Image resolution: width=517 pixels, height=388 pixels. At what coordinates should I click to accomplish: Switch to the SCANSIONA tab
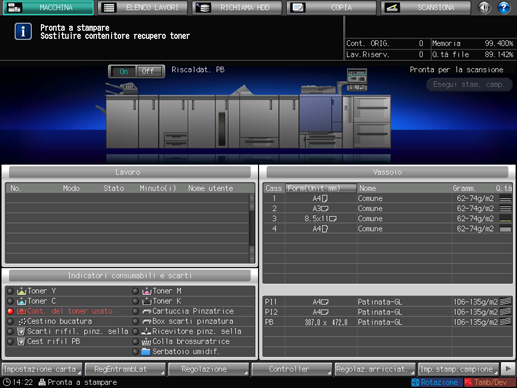[x=426, y=8]
